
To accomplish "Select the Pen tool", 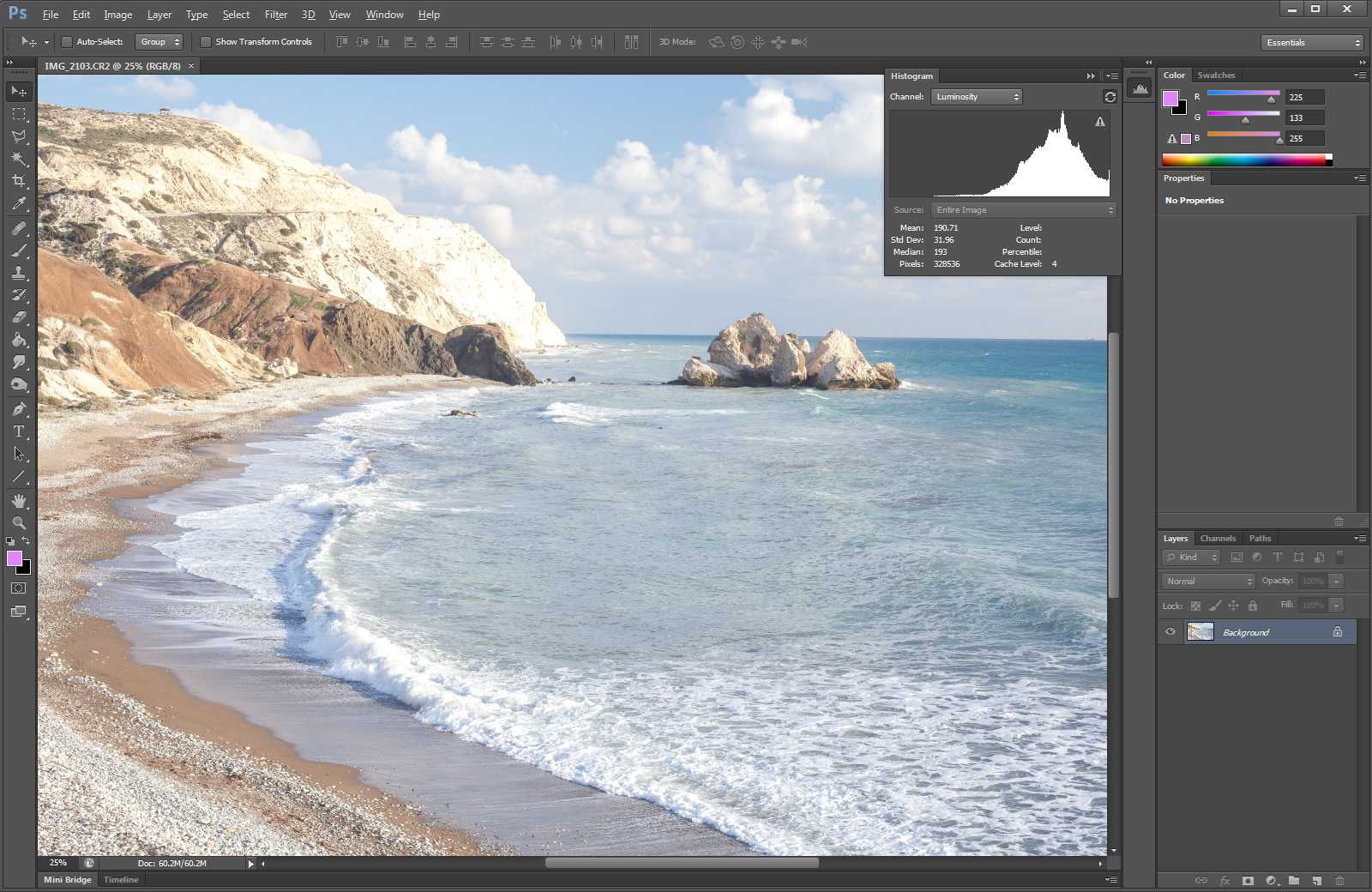I will 19,409.
